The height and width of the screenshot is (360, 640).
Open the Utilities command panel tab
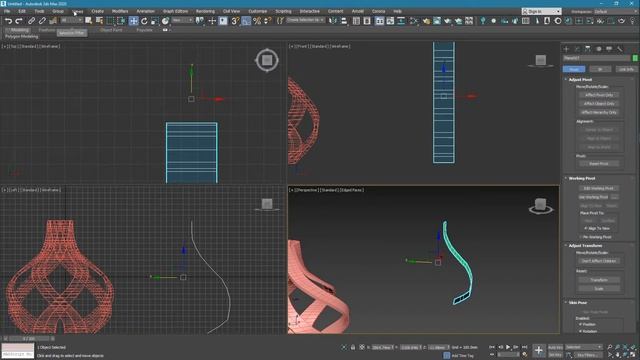click(620, 49)
